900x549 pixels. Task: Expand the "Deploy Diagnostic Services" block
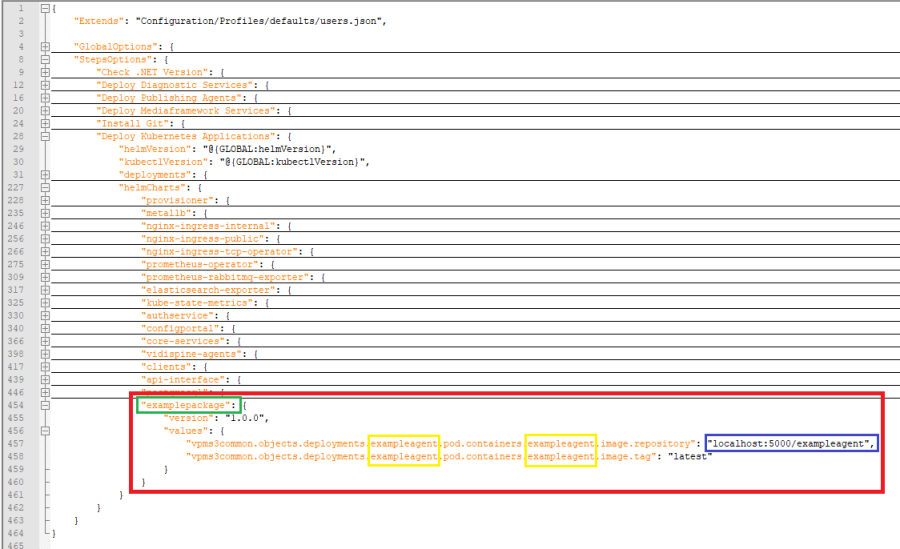click(x=45, y=85)
